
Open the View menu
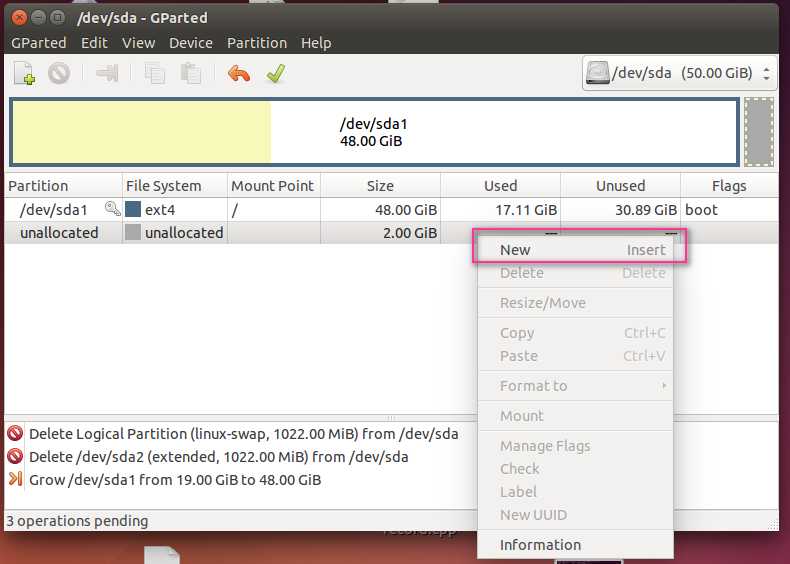138,43
